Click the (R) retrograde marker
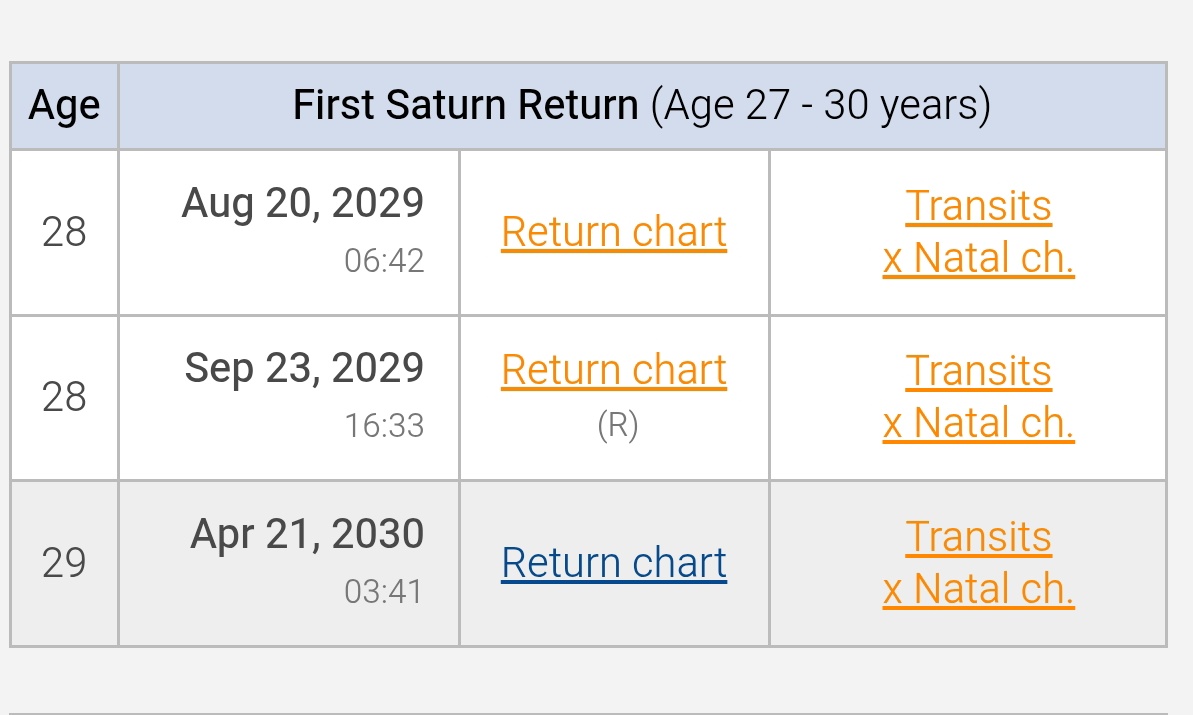Screen dimensions: 1193x715 click(617, 426)
